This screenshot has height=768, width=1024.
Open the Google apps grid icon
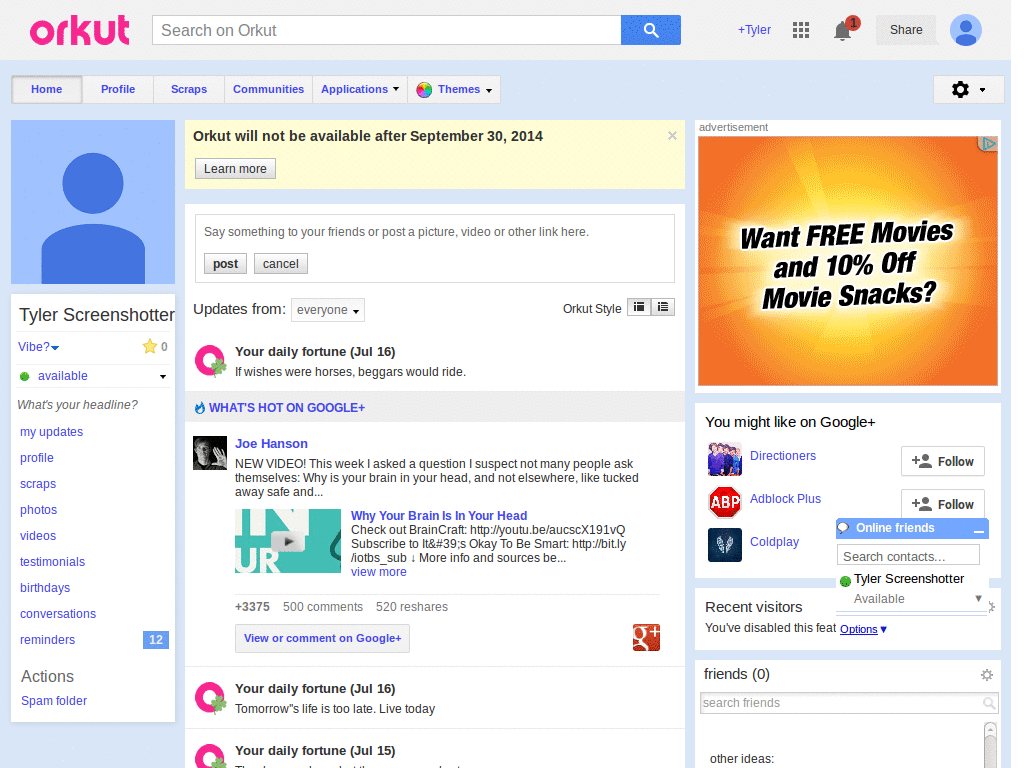click(x=801, y=30)
